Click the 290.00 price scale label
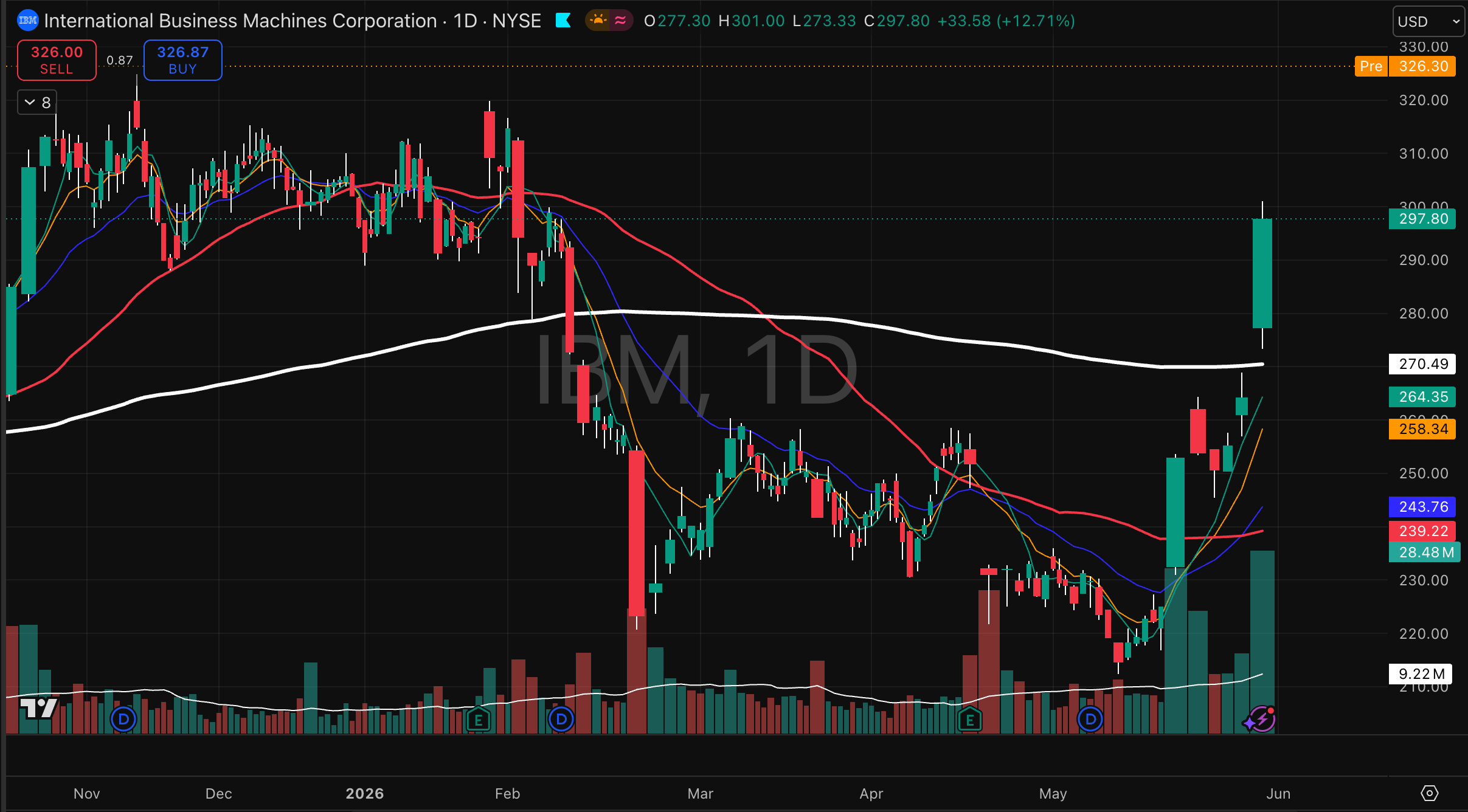The width and height of the screenshot is (1468, 812). 1424,260
